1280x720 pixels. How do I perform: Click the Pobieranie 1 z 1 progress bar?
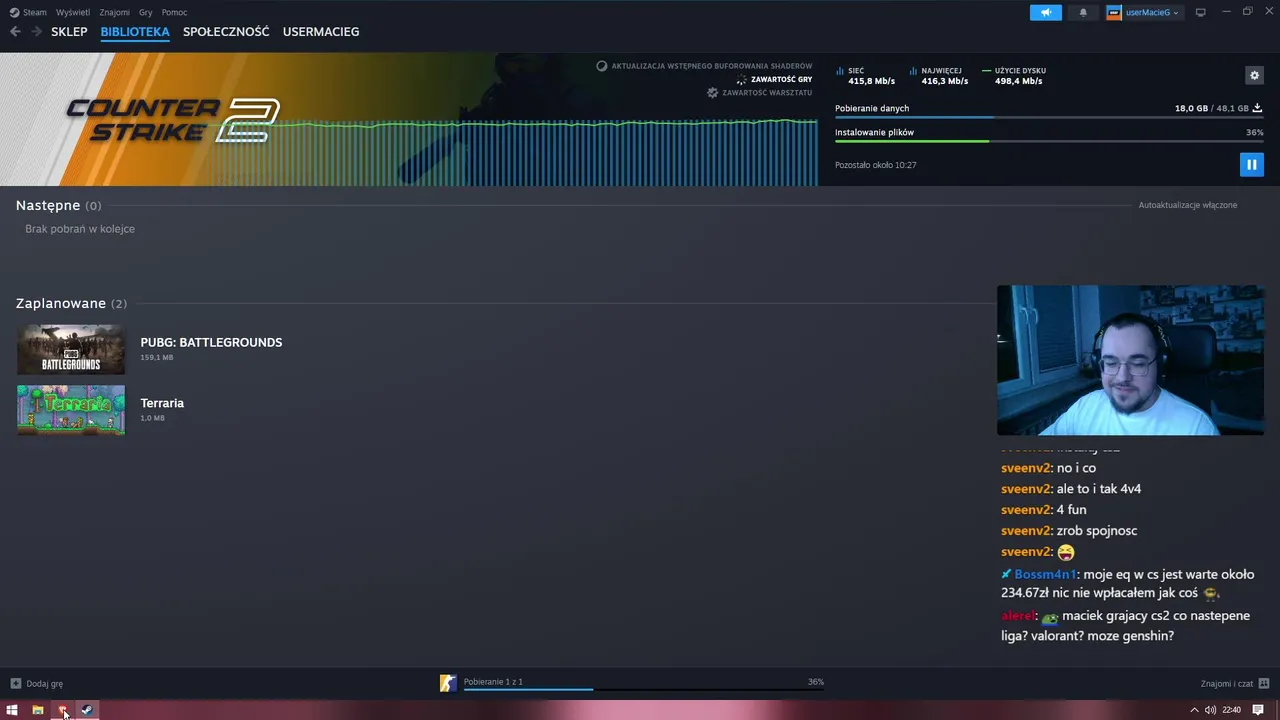coord(644,689)
